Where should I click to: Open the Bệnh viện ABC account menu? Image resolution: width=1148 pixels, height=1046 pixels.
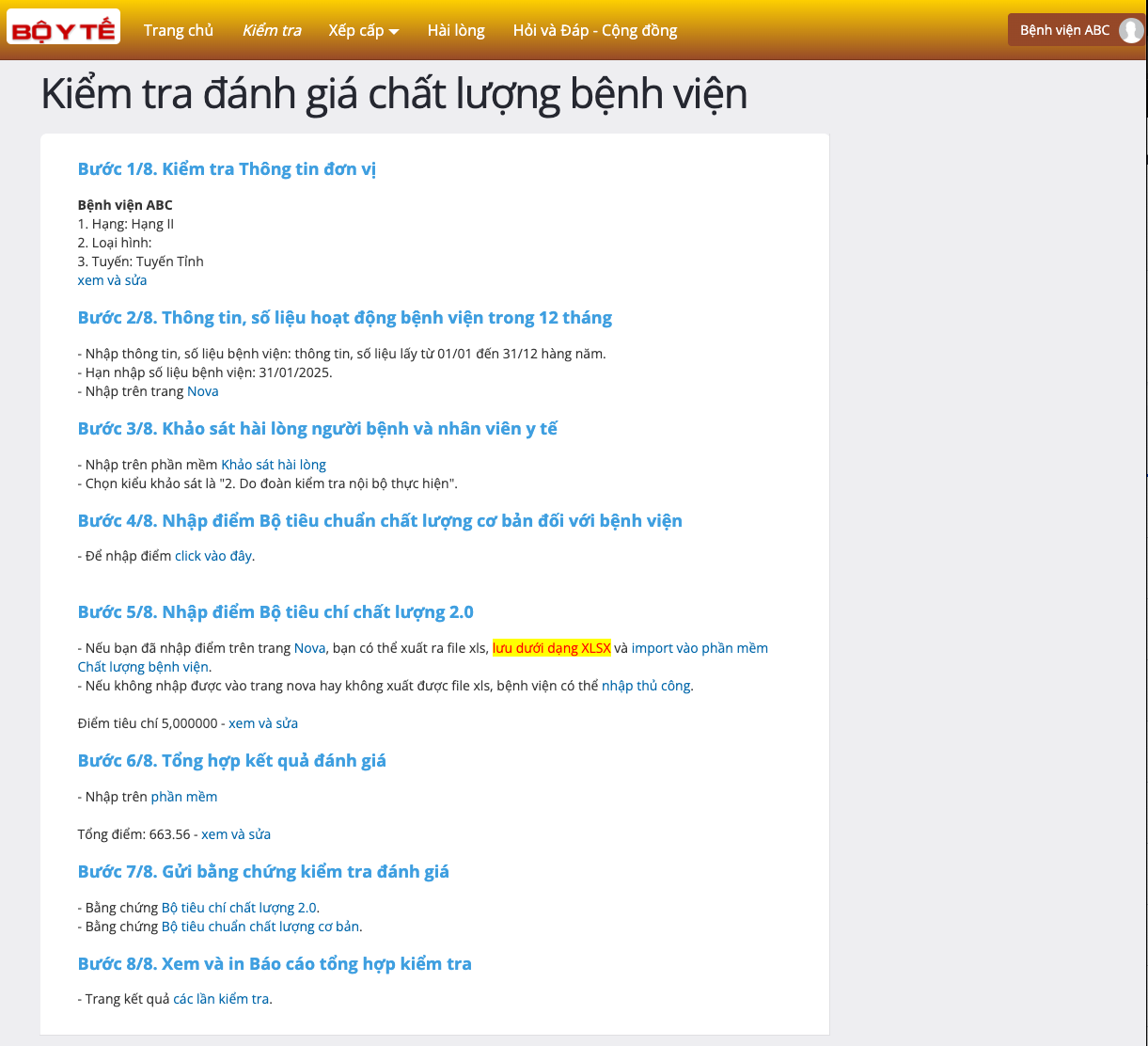(1064, 30)
